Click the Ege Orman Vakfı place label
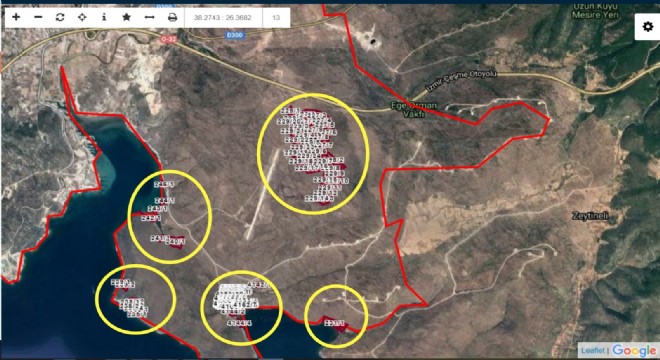The width and height of the screenshot is (660, 360). click(408, 109)
